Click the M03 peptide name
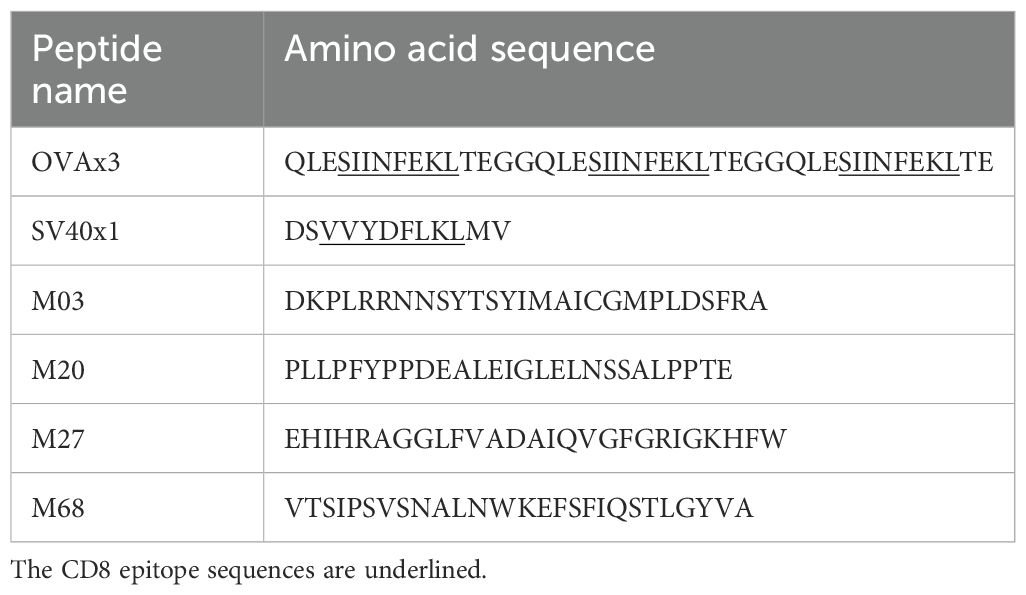Viewport: 1026px width, 595px height. point(59,301)
